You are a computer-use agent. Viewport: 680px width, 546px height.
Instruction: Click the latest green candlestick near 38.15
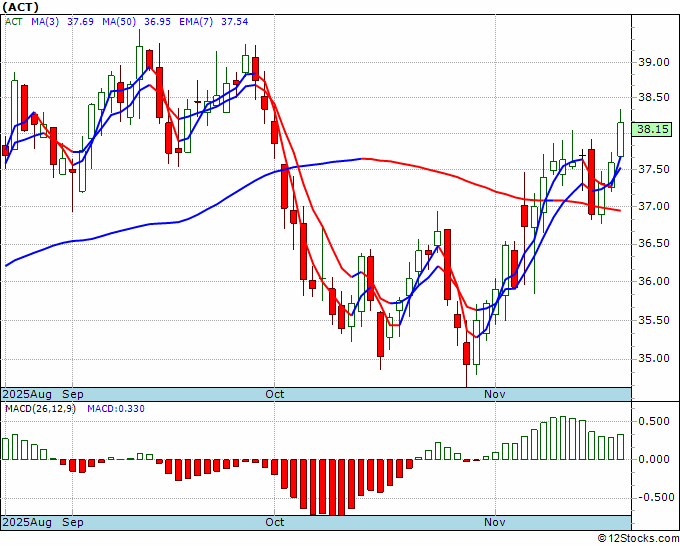click(621, 139)
